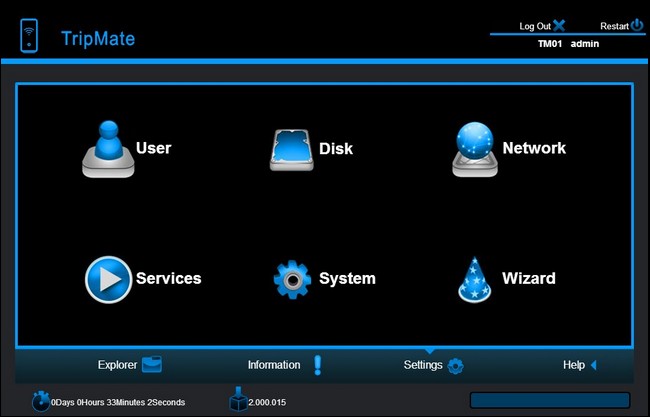Select the Settings tab

434,365
